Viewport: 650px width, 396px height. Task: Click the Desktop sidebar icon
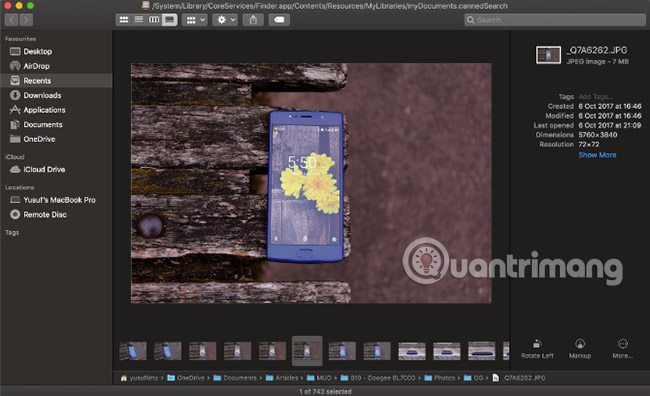15,51
